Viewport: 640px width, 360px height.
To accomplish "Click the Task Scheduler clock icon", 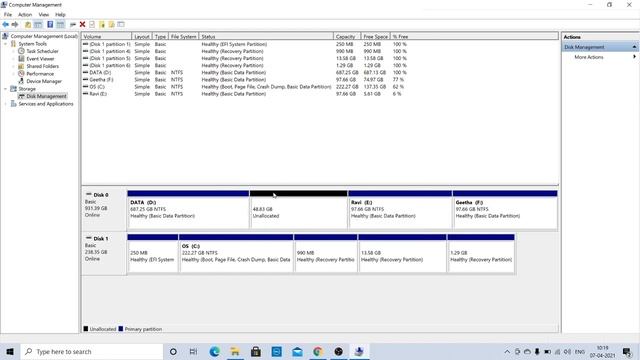I will point(21,51).
